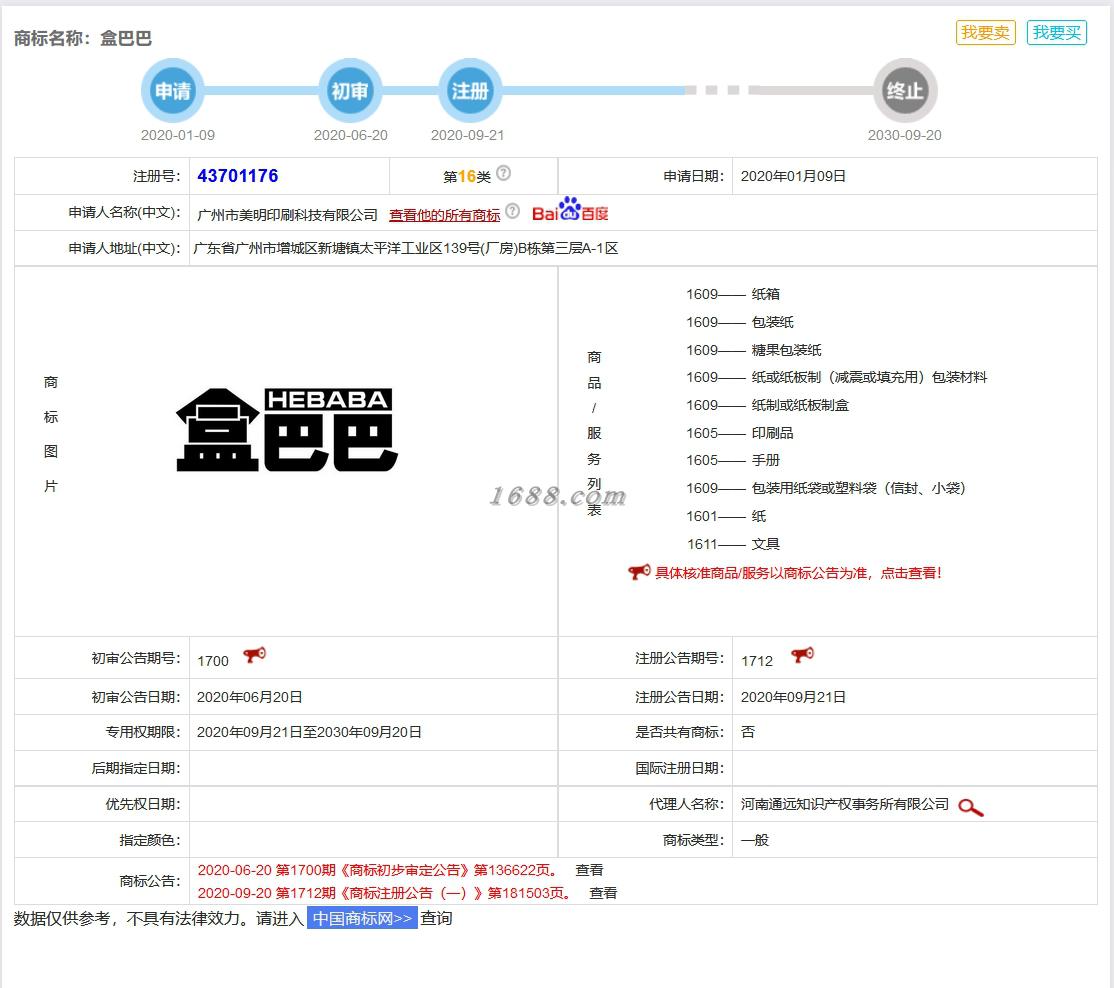Select goods item 1605 手册
Screen dimensions: 1114x988
click(x=732, y=460)
